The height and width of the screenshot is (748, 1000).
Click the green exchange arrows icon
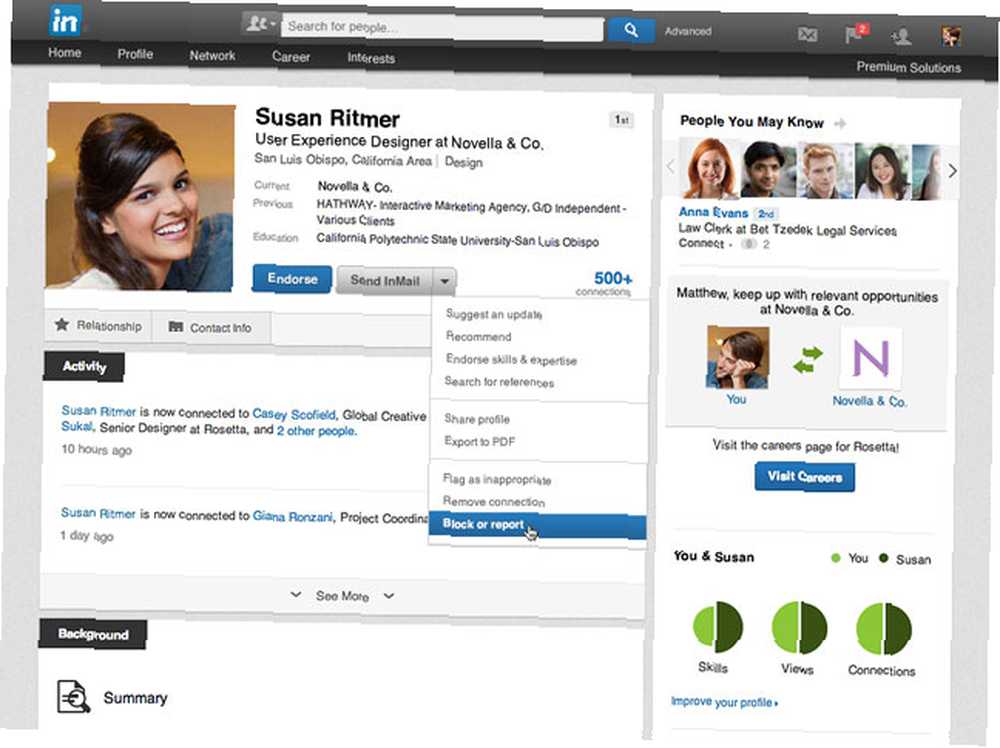tap(807, 360)
